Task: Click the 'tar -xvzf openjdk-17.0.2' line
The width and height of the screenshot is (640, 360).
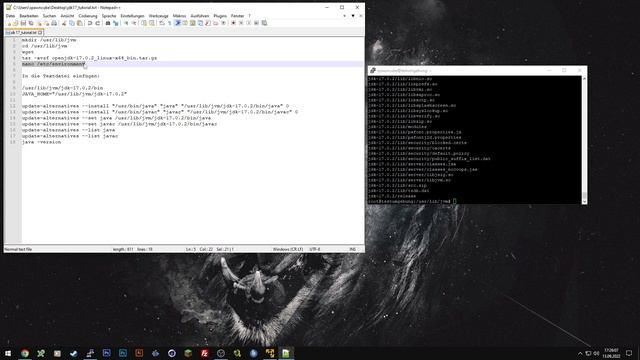Action: tap(89, 58)
